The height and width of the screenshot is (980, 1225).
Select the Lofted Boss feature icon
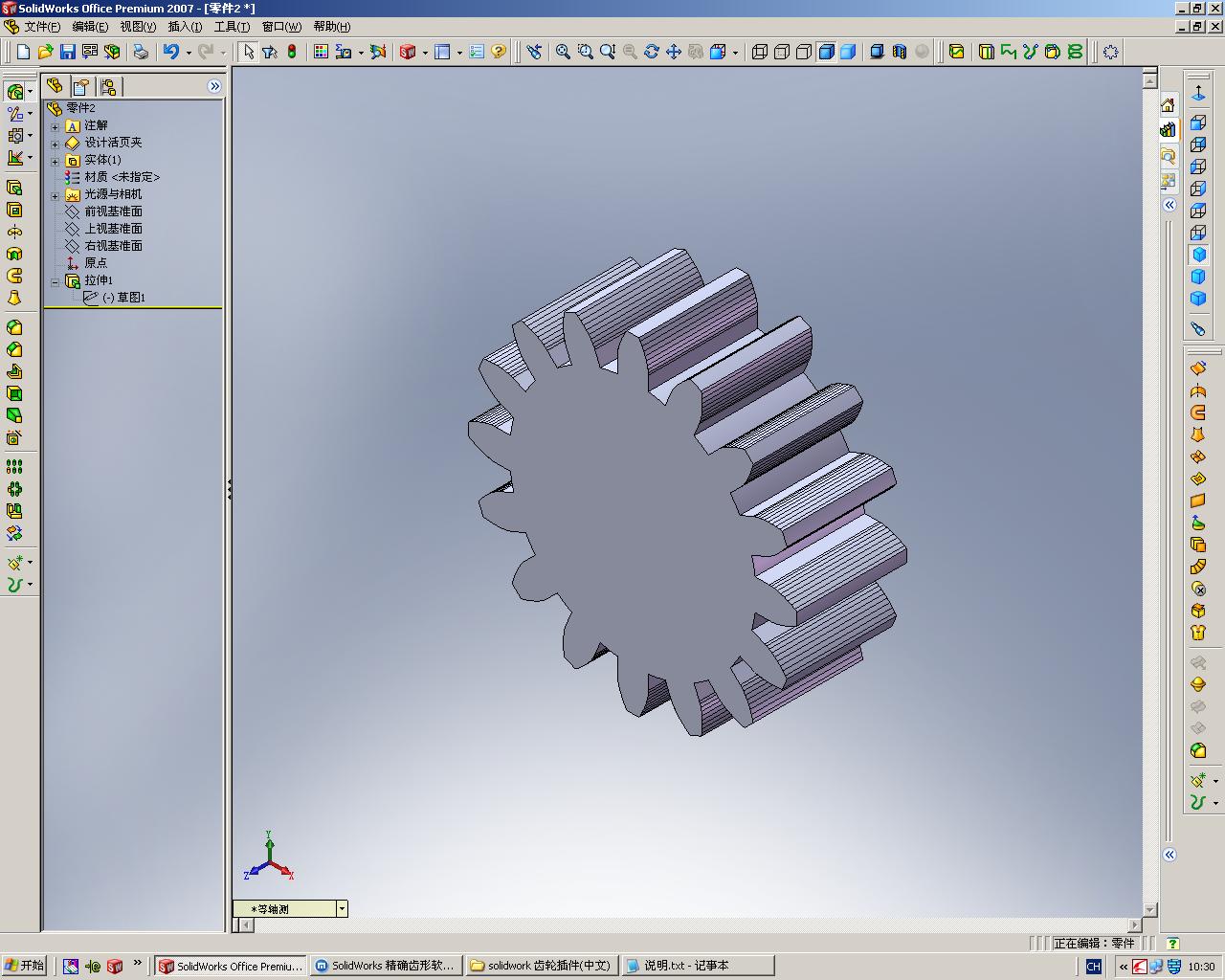14,298
